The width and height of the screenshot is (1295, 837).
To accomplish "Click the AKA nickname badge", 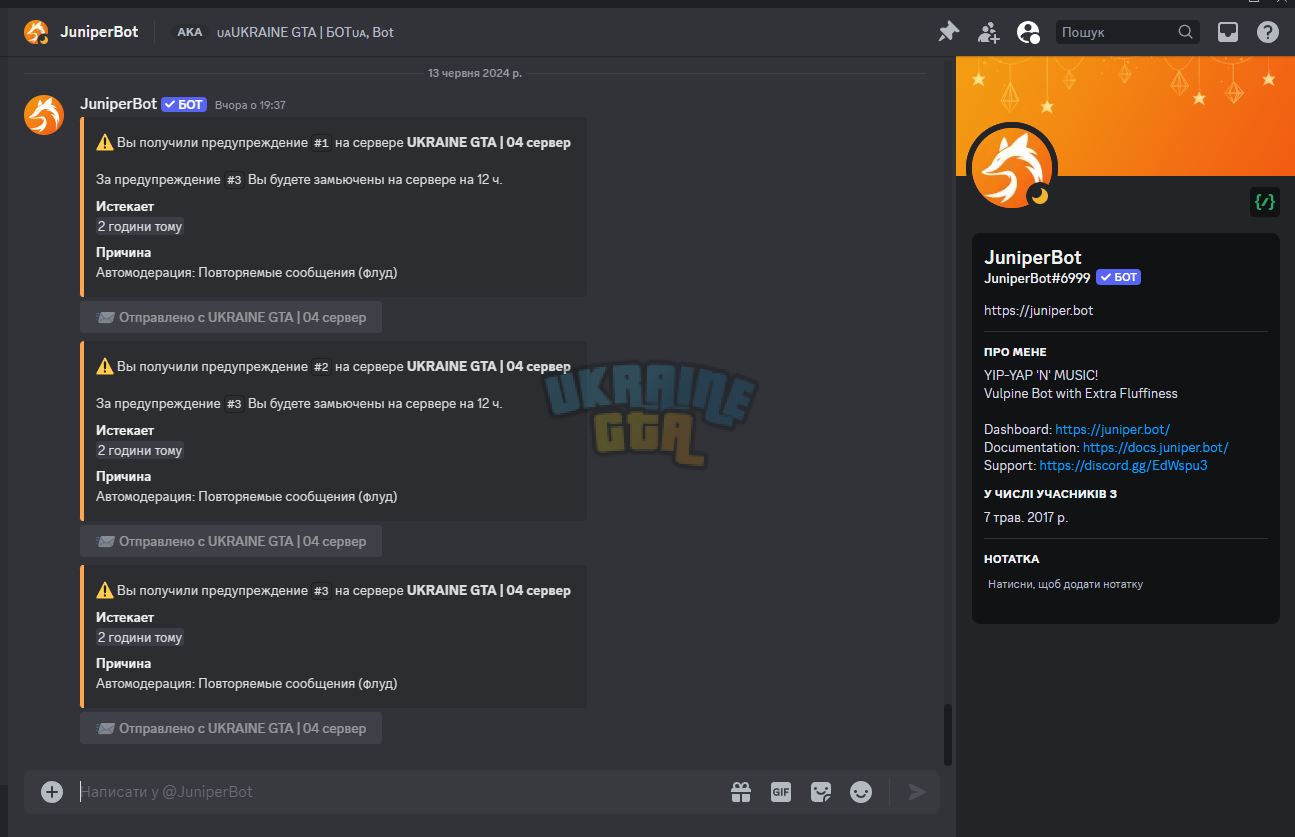I will click(190, 32).
